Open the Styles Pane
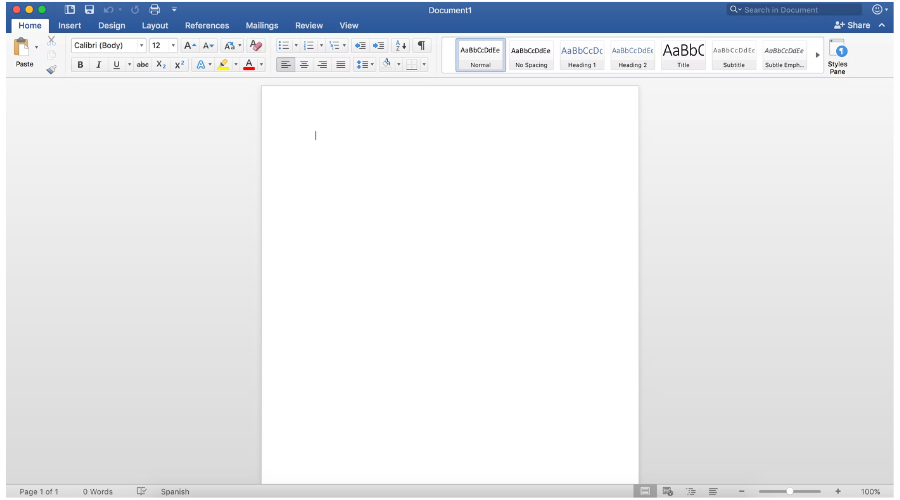900x500 pixels. tap(837, 56)
